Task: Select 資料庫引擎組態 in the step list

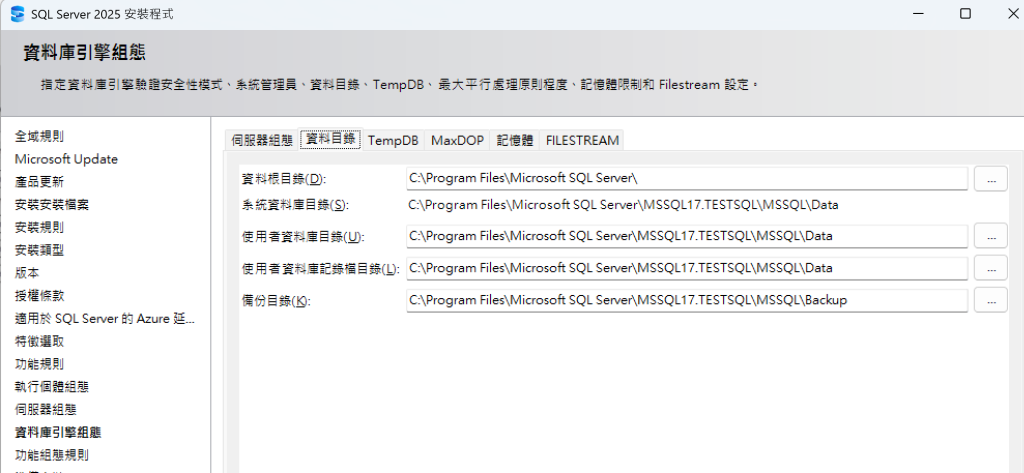Action: coord(57,432)
